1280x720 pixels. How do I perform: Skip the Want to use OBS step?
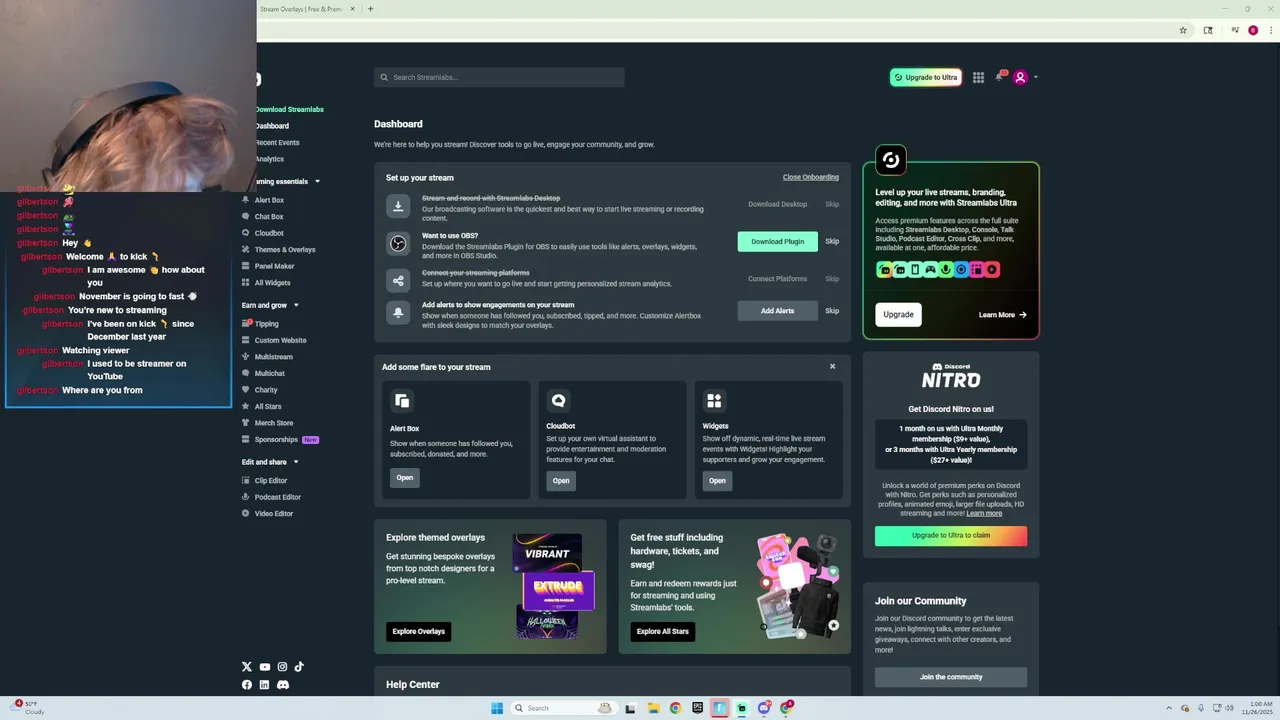point(832,241)
